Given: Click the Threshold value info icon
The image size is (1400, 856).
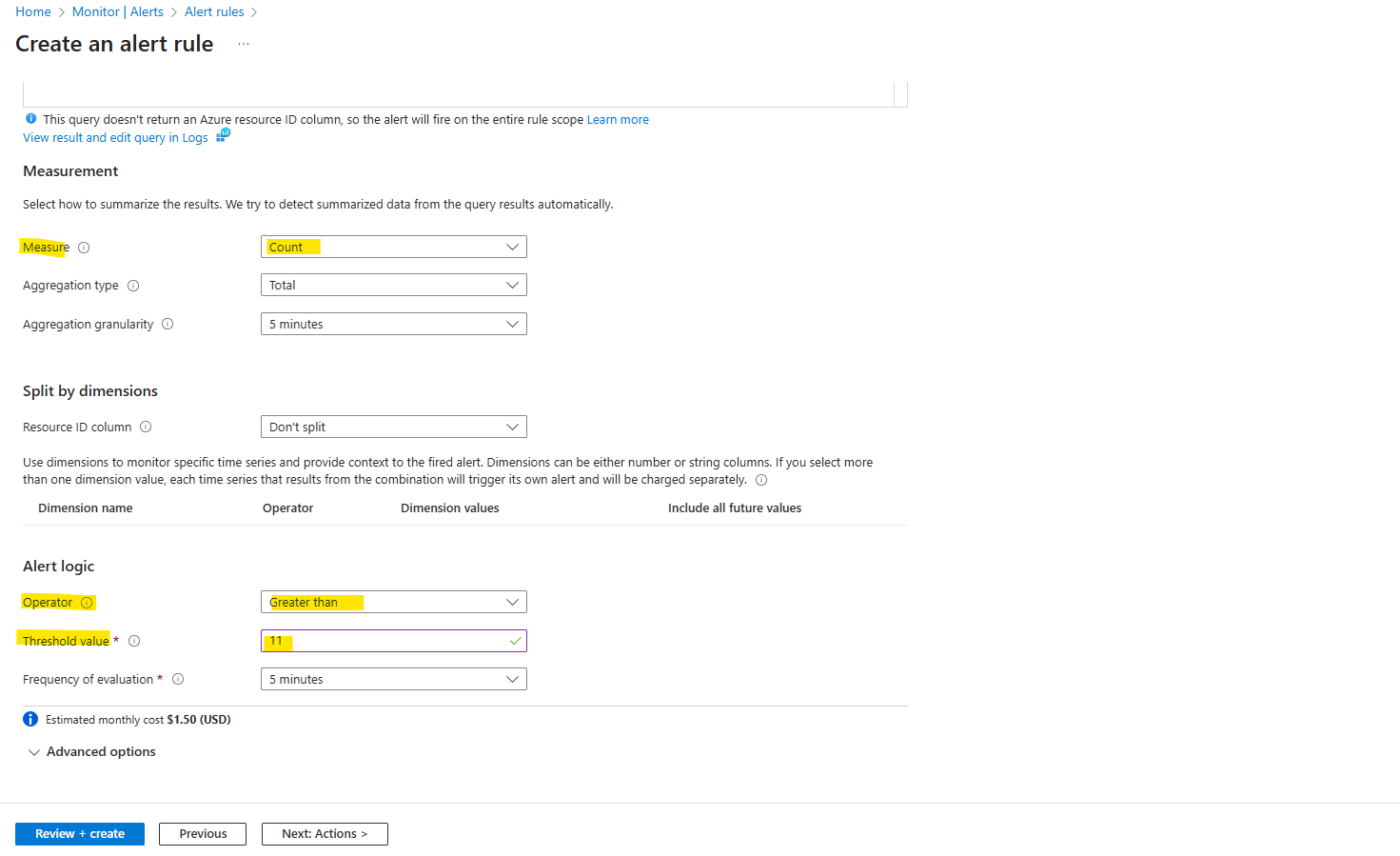Looking at the screenshot, I should [x=134, y=641].
